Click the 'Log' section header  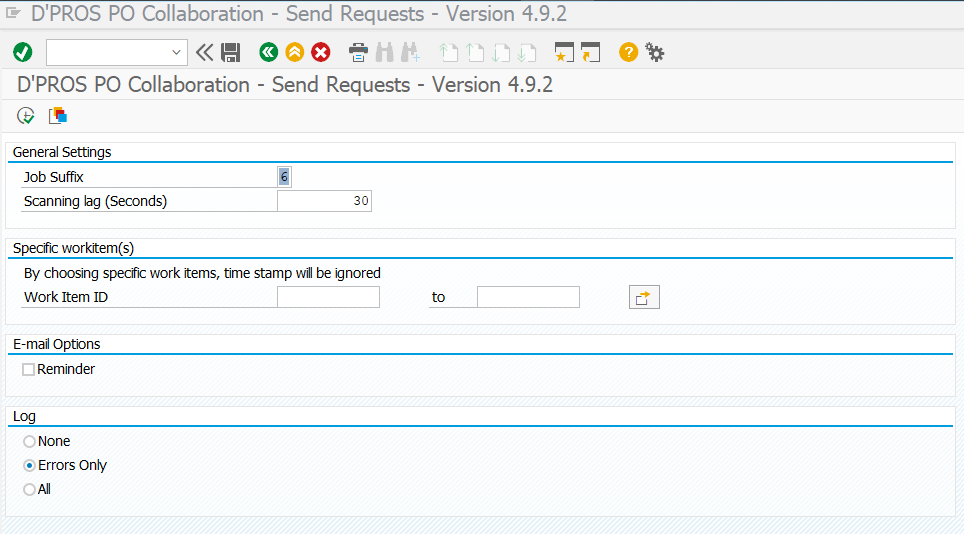coord(24,416)
